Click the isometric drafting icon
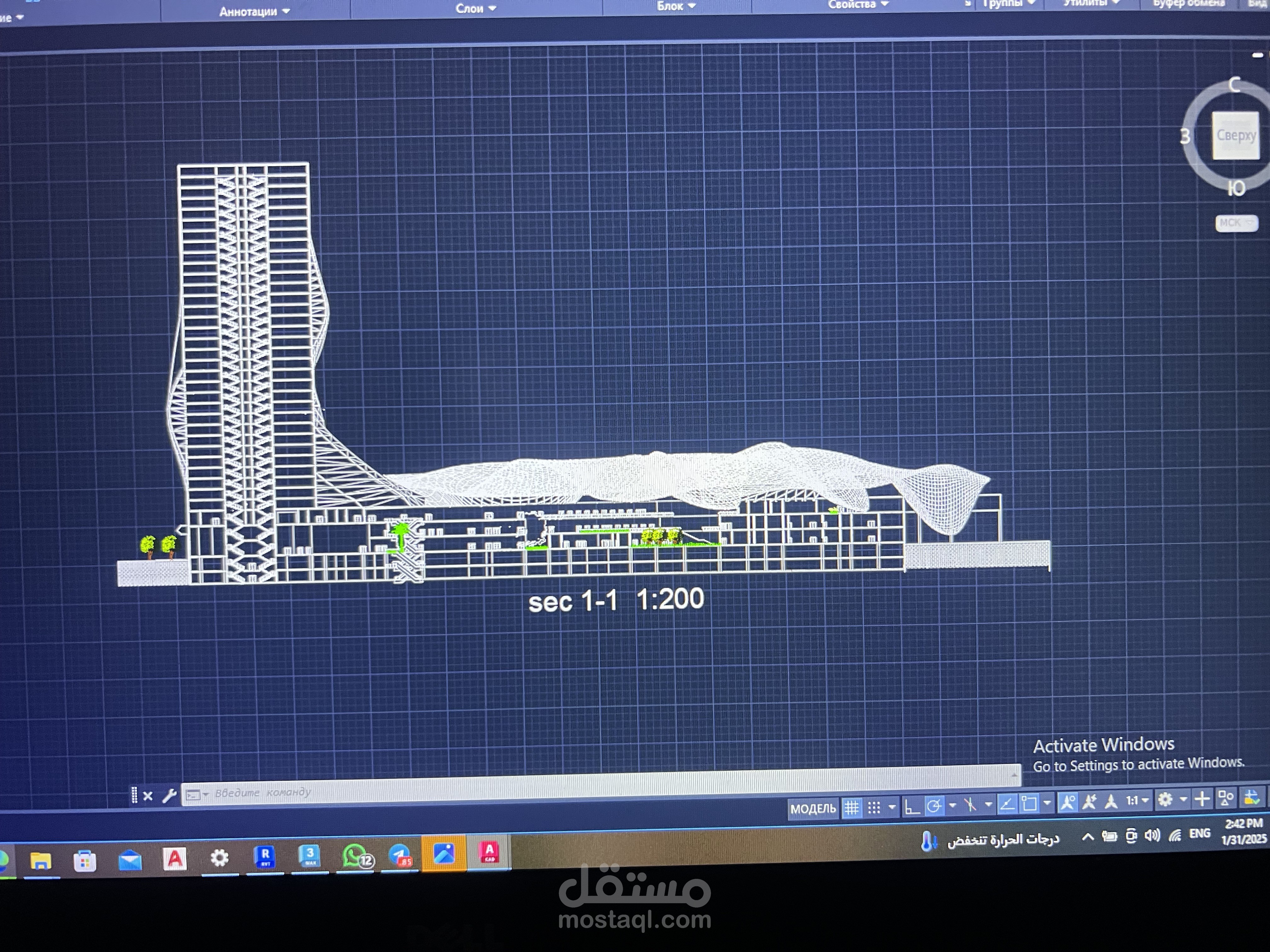The image size is (1270, 952). coord(970,805)
